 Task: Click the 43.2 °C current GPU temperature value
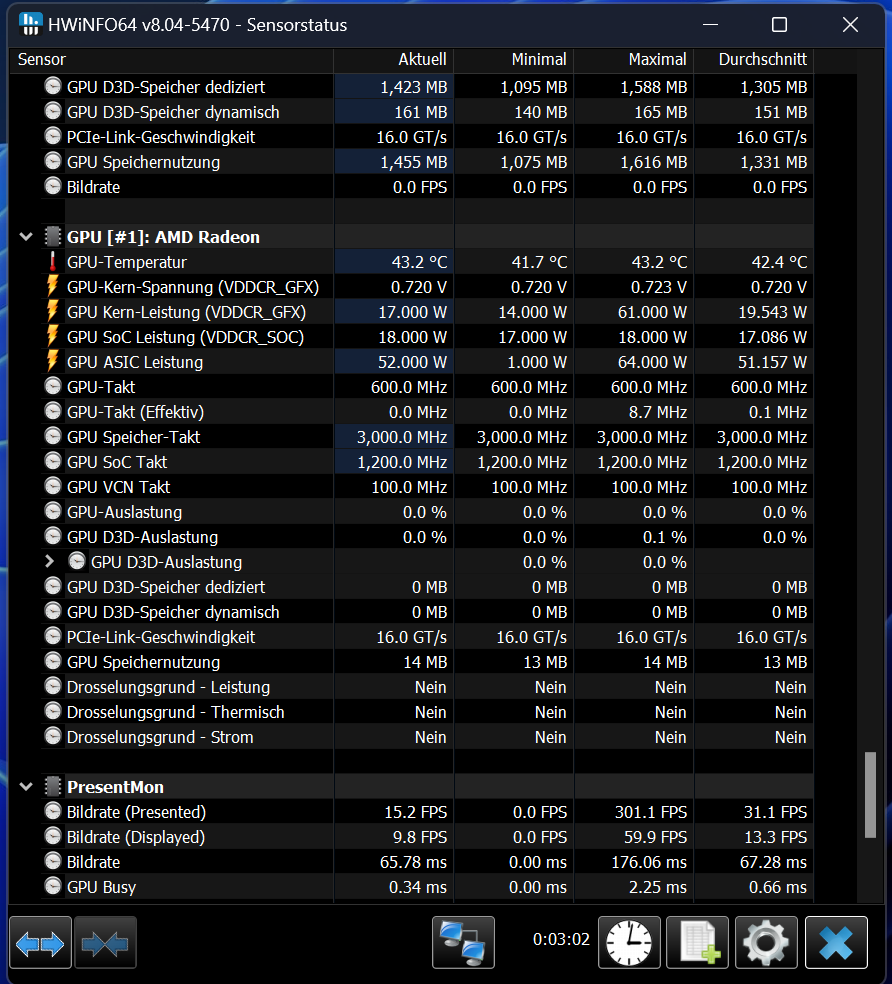[419, 262]
